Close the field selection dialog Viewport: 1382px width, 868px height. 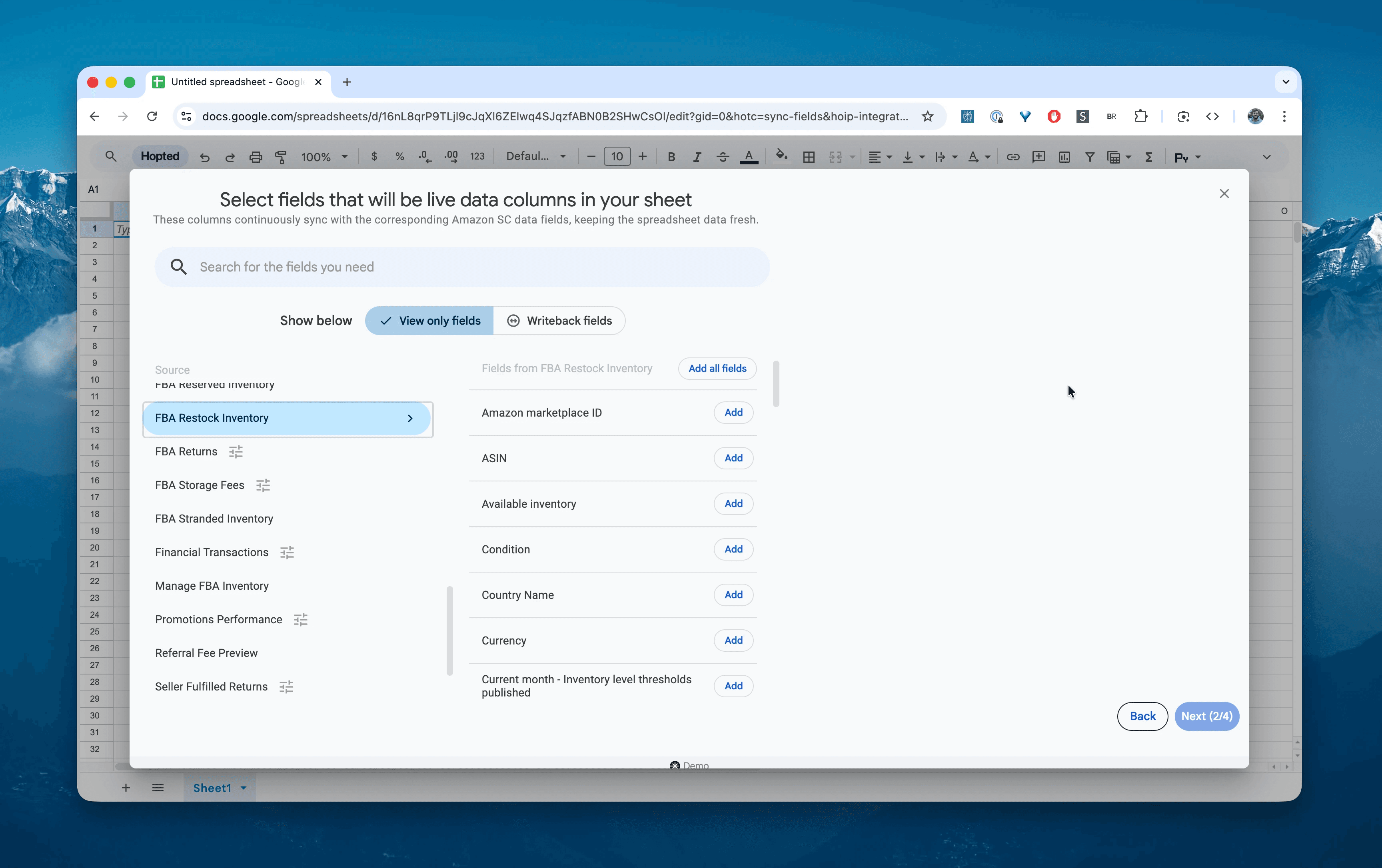[1224, 194]
